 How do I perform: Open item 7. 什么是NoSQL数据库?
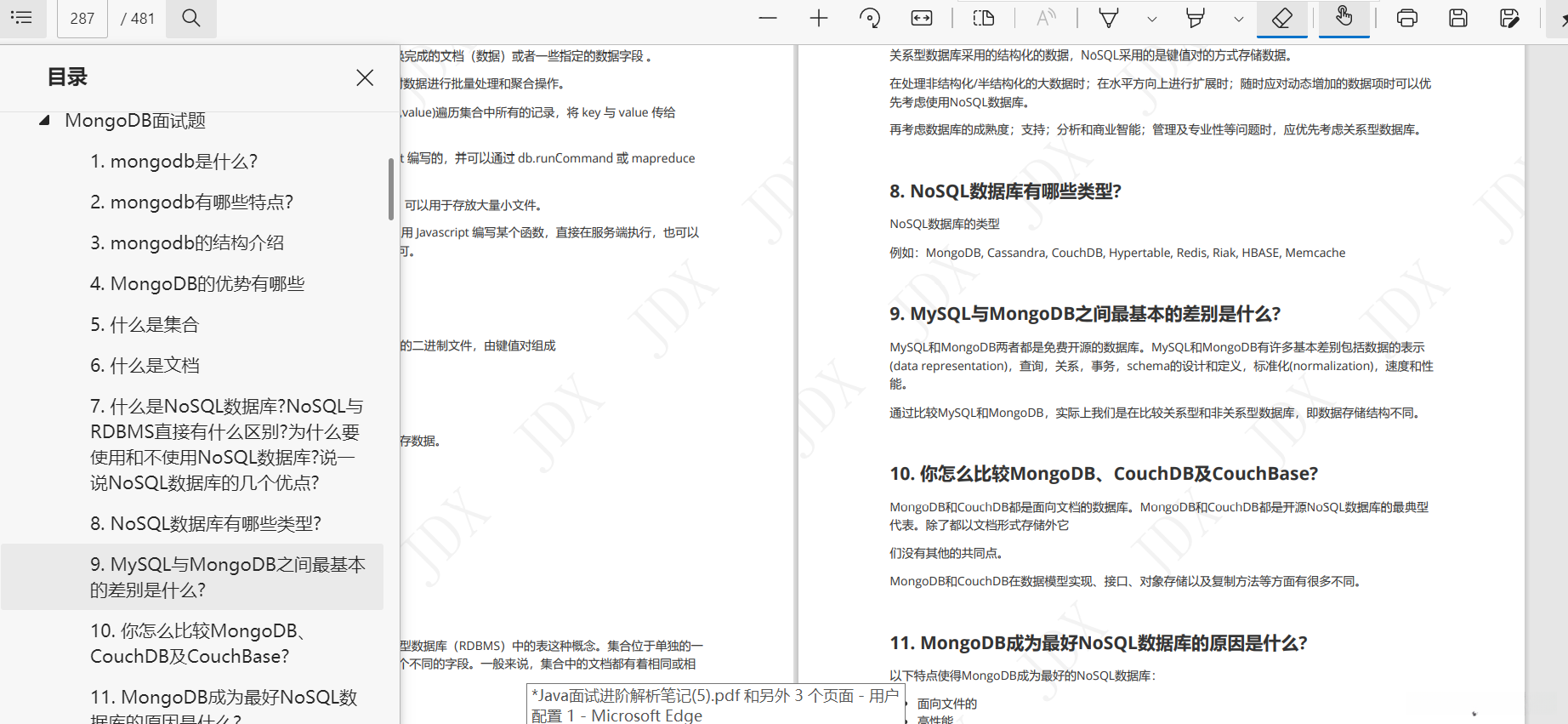point(227,444)
